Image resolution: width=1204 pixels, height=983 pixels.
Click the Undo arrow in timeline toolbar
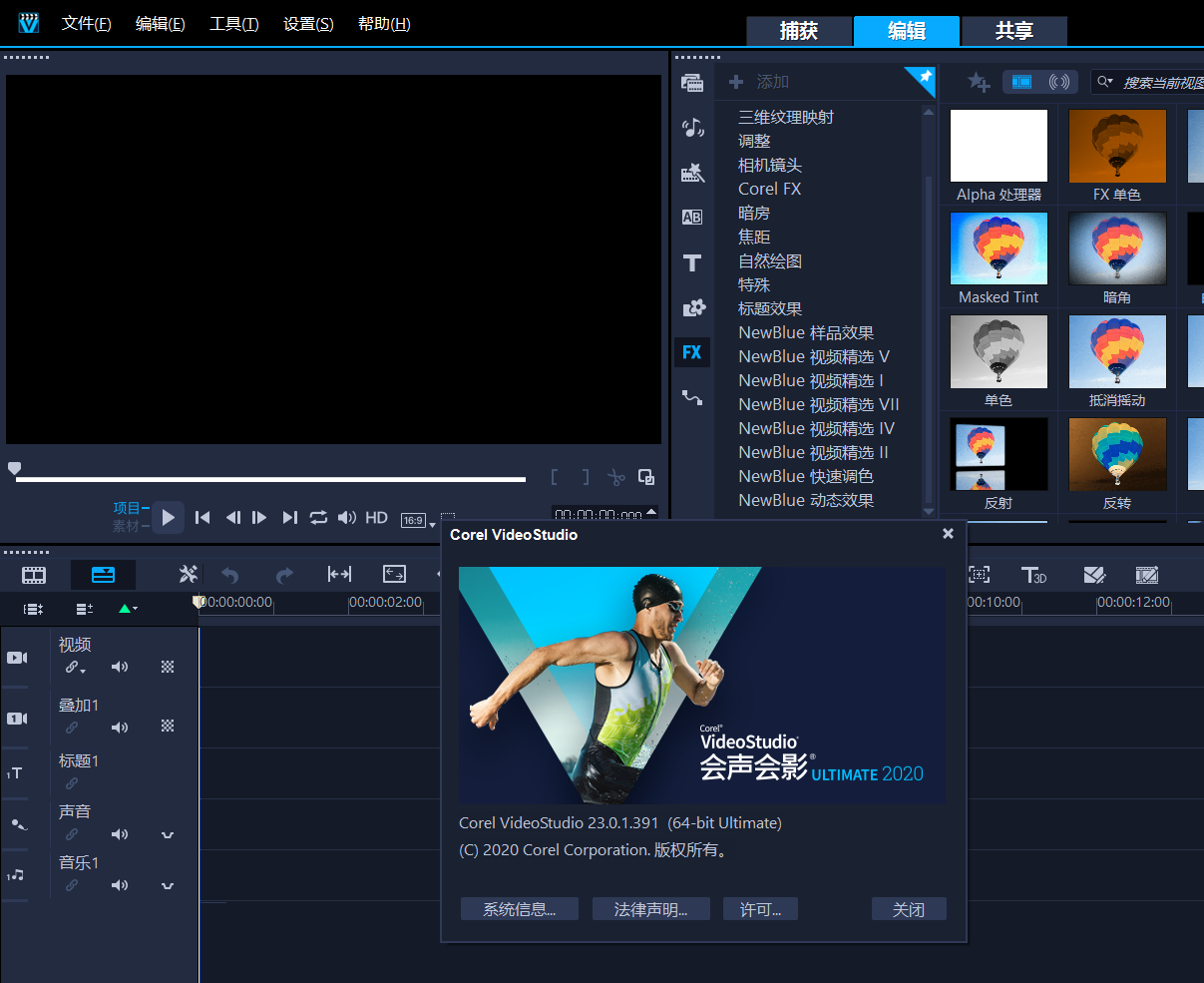[230, 575]
